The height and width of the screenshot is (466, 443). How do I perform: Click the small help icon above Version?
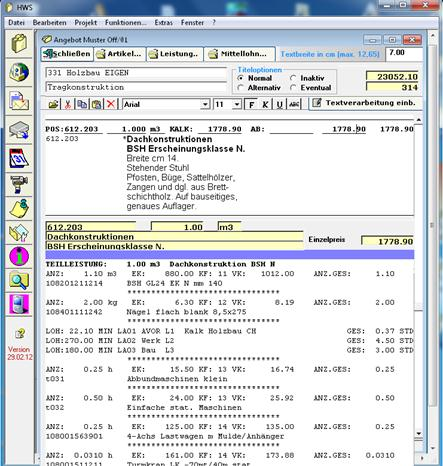(x=20, y=334)
